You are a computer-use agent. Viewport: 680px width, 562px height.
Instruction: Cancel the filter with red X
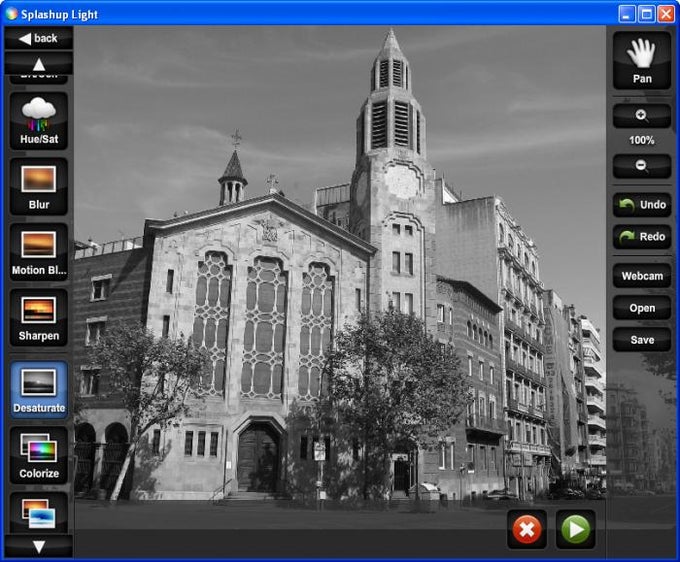[x=527, y=529]
